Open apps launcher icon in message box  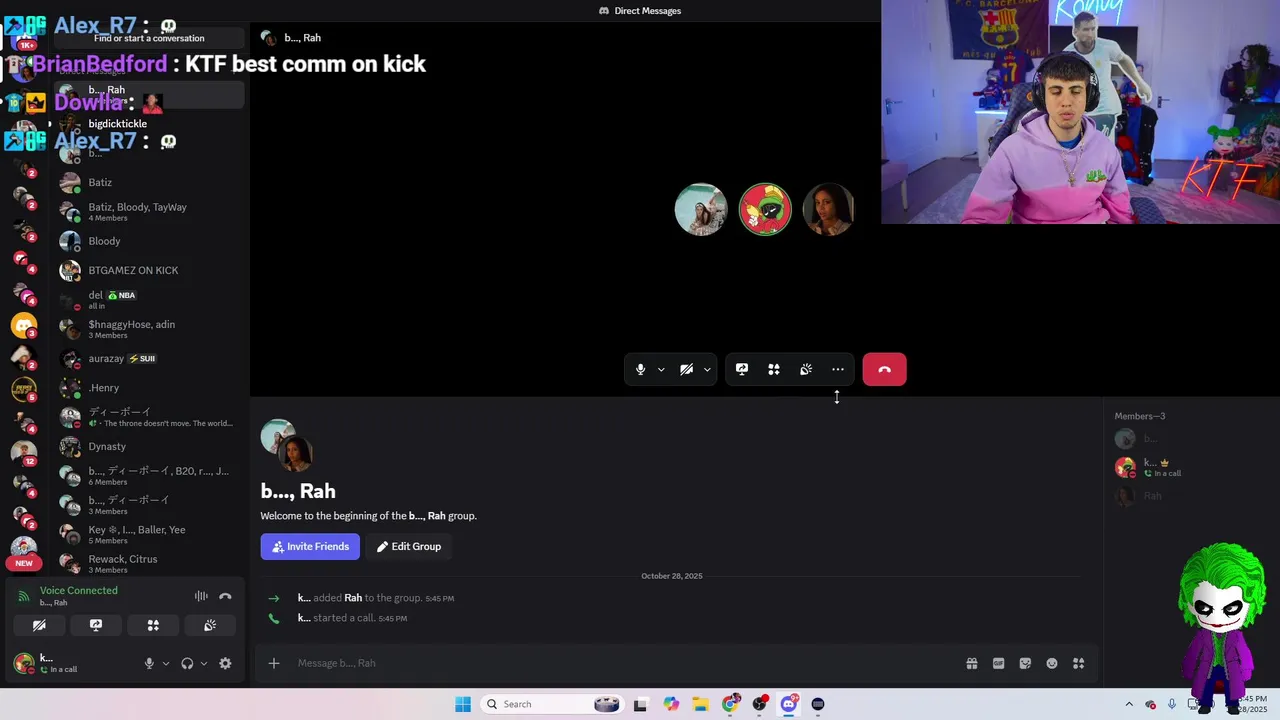pyautogui.click(x=1078, y=663)
